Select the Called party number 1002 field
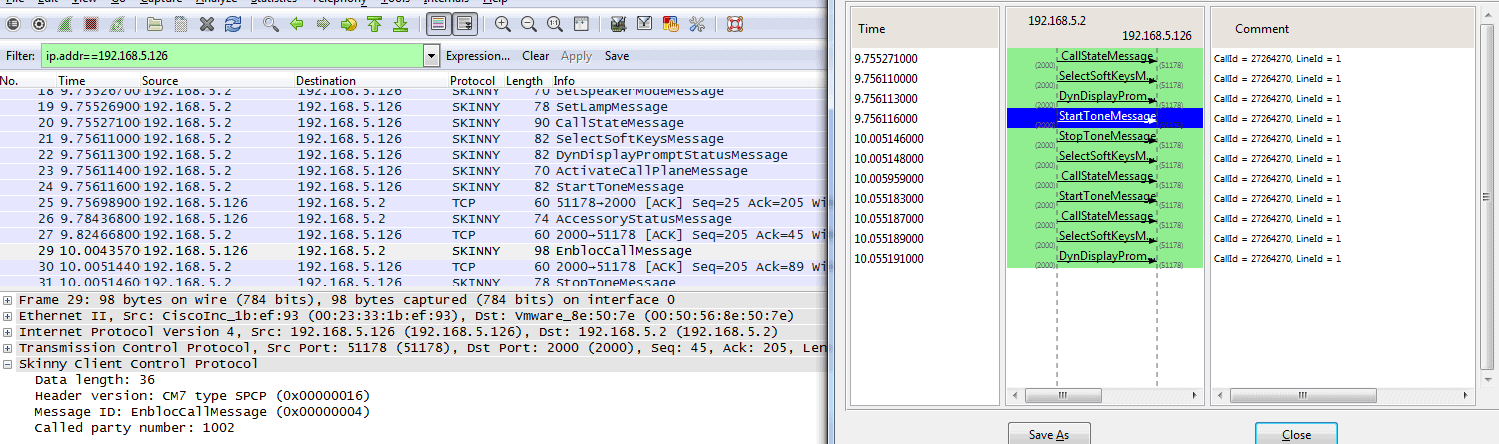This screenshot has width=1499, height=444. click(x=134, y=428)
